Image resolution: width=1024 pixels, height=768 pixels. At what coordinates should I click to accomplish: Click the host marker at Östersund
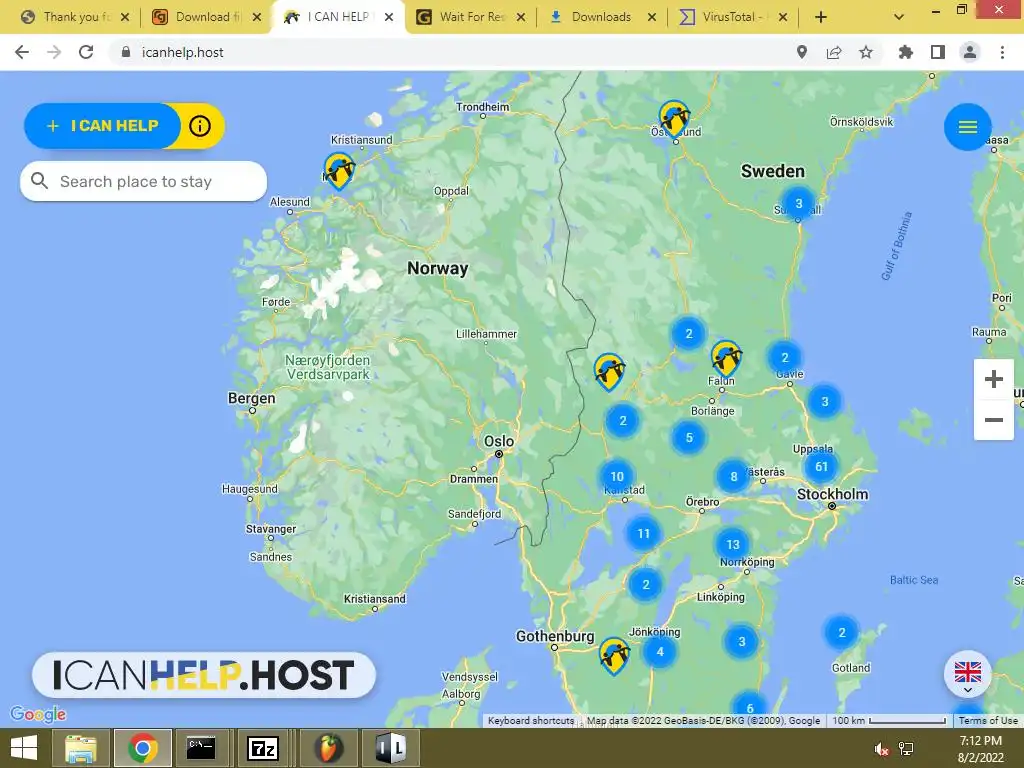[674, 118]
